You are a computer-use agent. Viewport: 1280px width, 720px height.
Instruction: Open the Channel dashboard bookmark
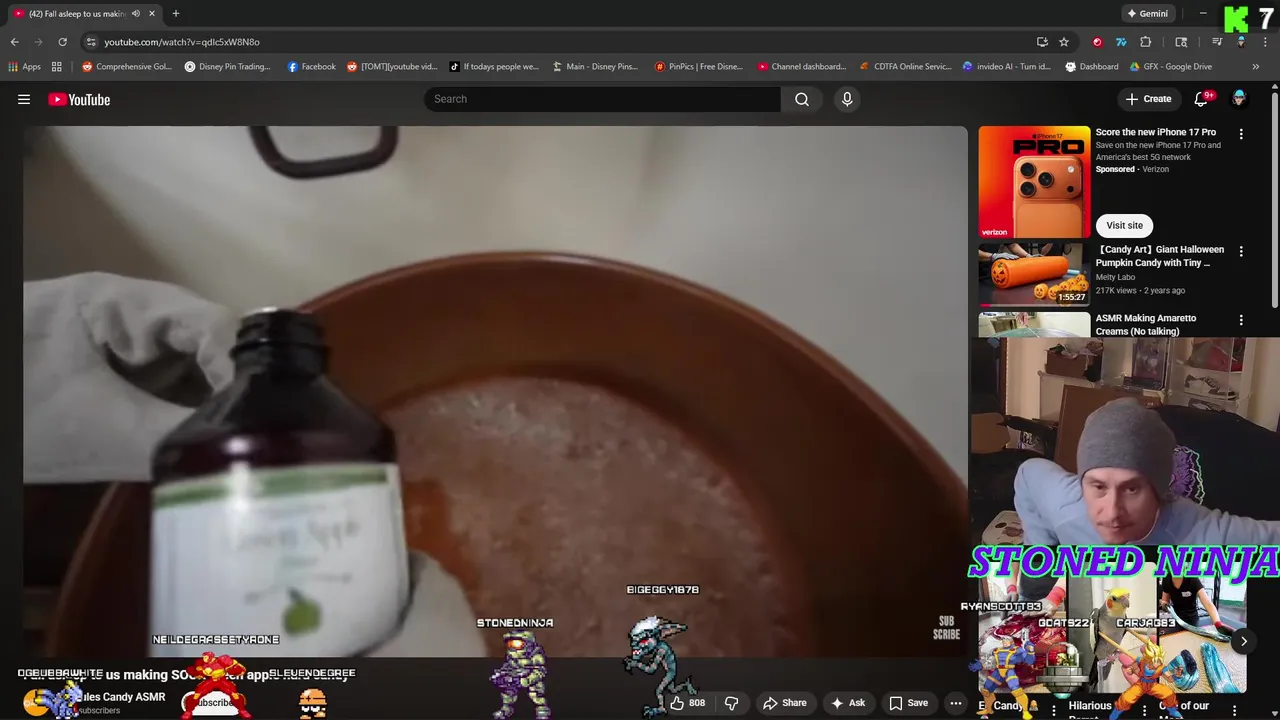[x=801, y=67]
